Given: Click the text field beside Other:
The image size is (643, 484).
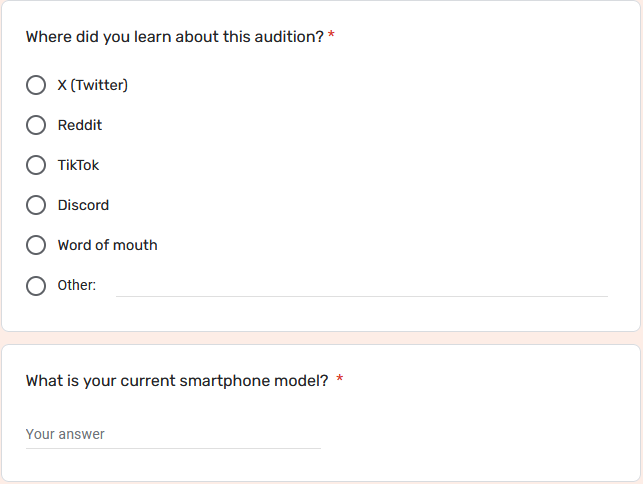Looking at the screenshot, I should pyautogui.click(x=362, y=285).
